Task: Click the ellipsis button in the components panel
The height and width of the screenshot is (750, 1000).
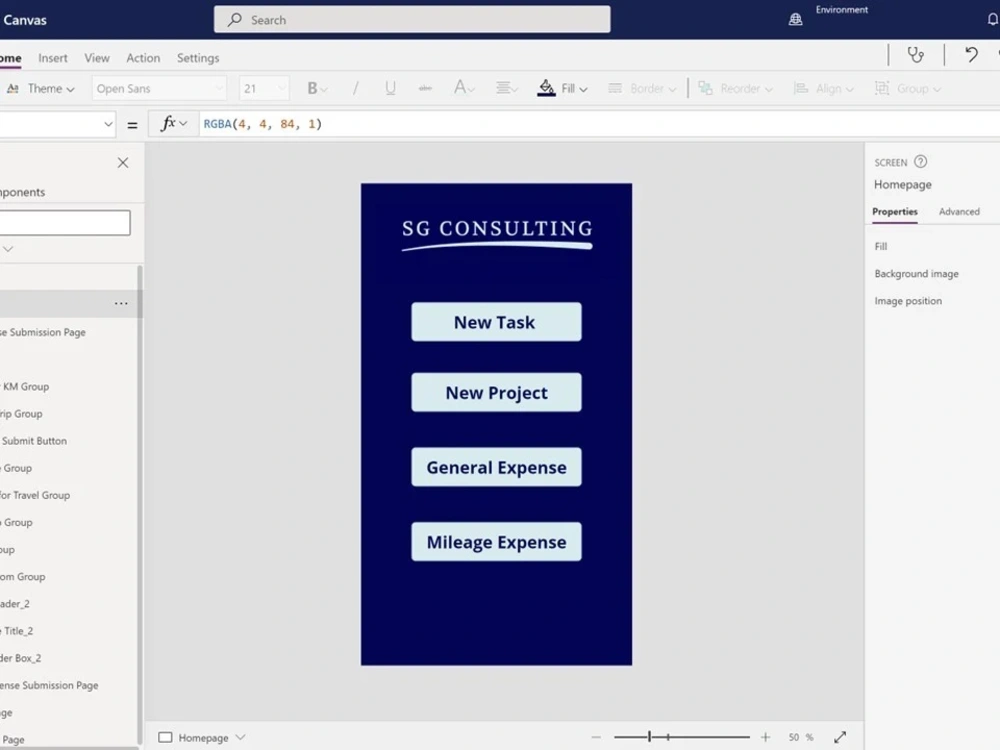Action: point(121,303)
